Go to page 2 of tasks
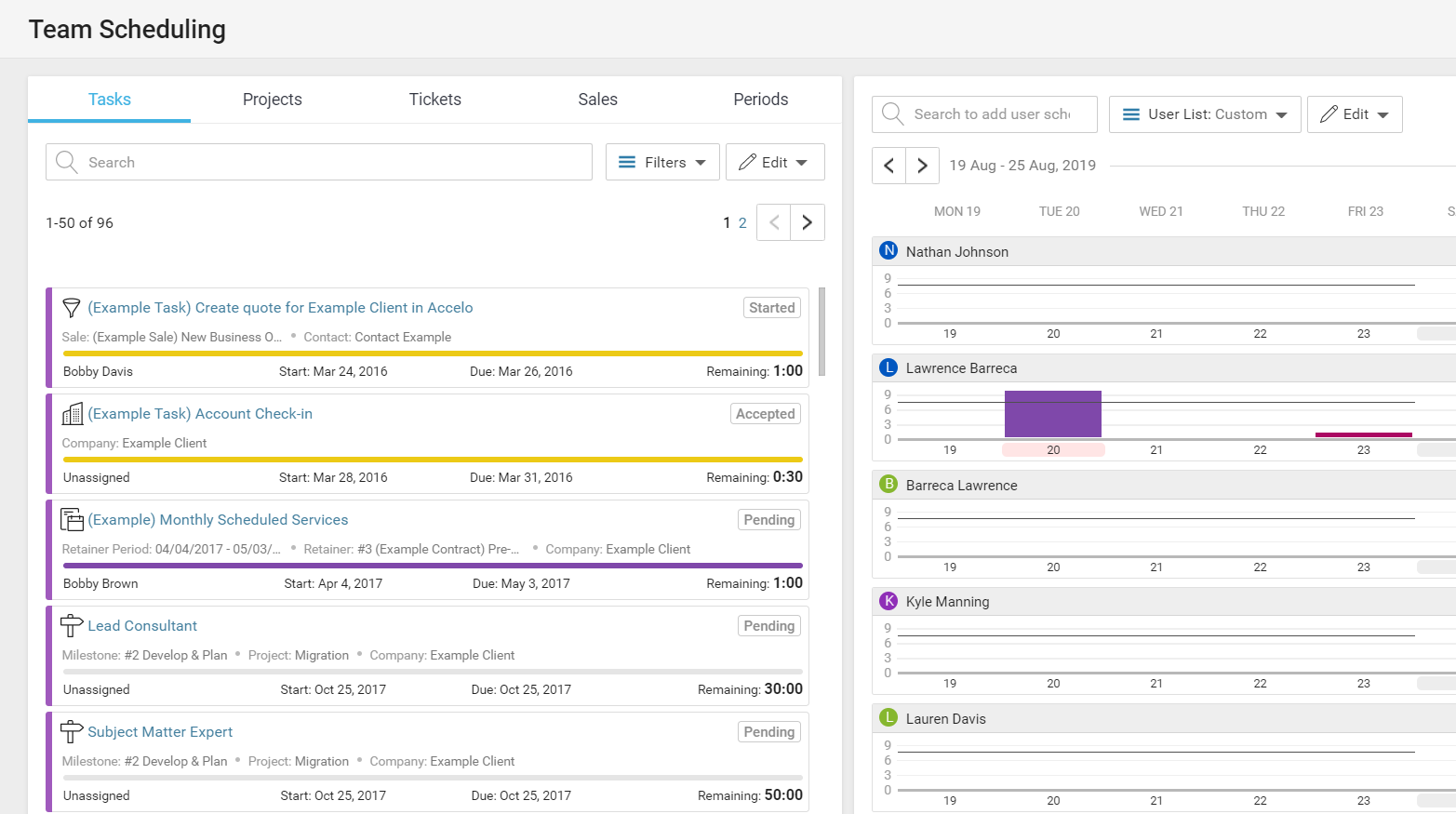Screen dimensions: 1456x814 click(742, 223)
